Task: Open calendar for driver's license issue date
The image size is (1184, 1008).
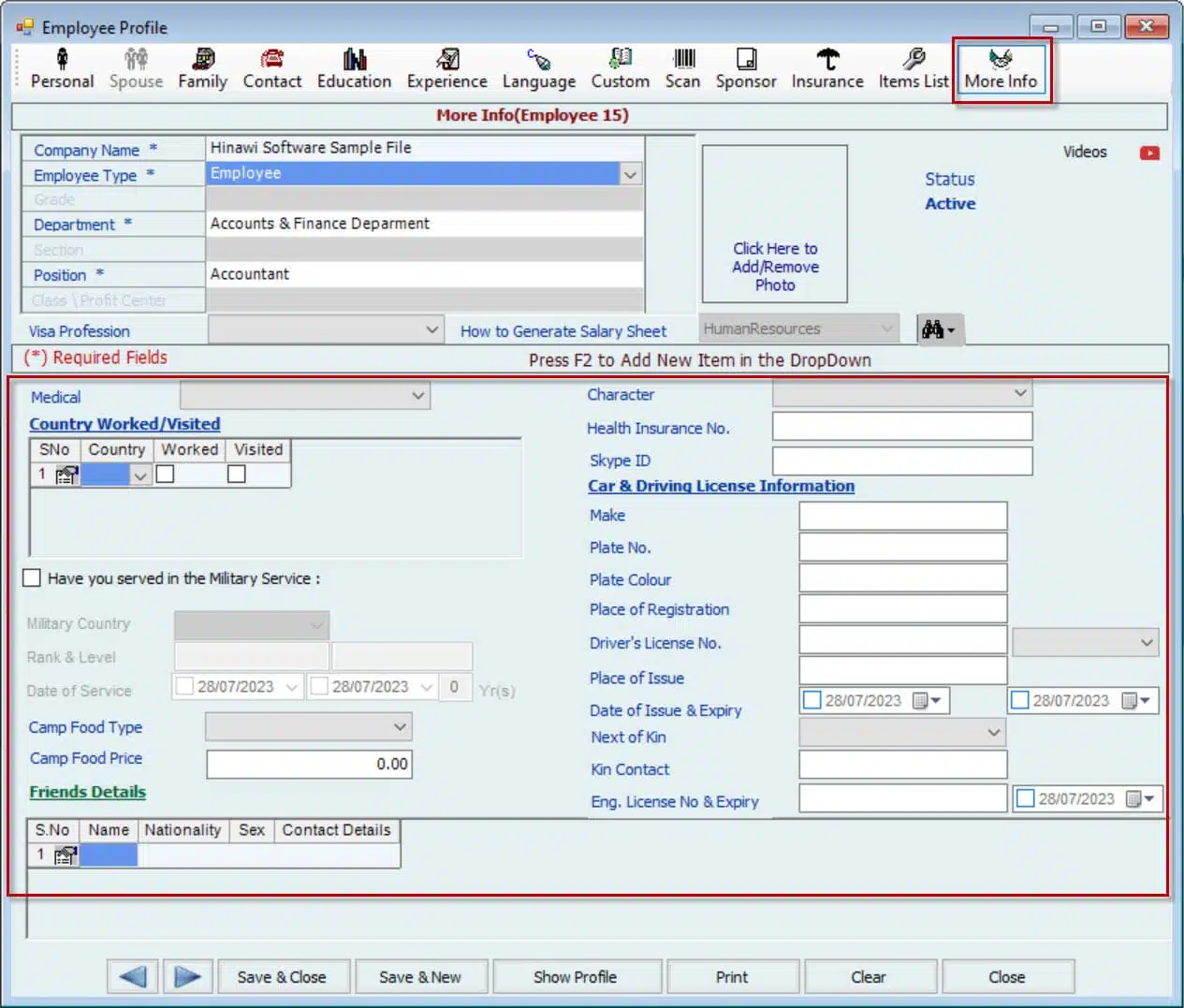Action: point(928,700)
